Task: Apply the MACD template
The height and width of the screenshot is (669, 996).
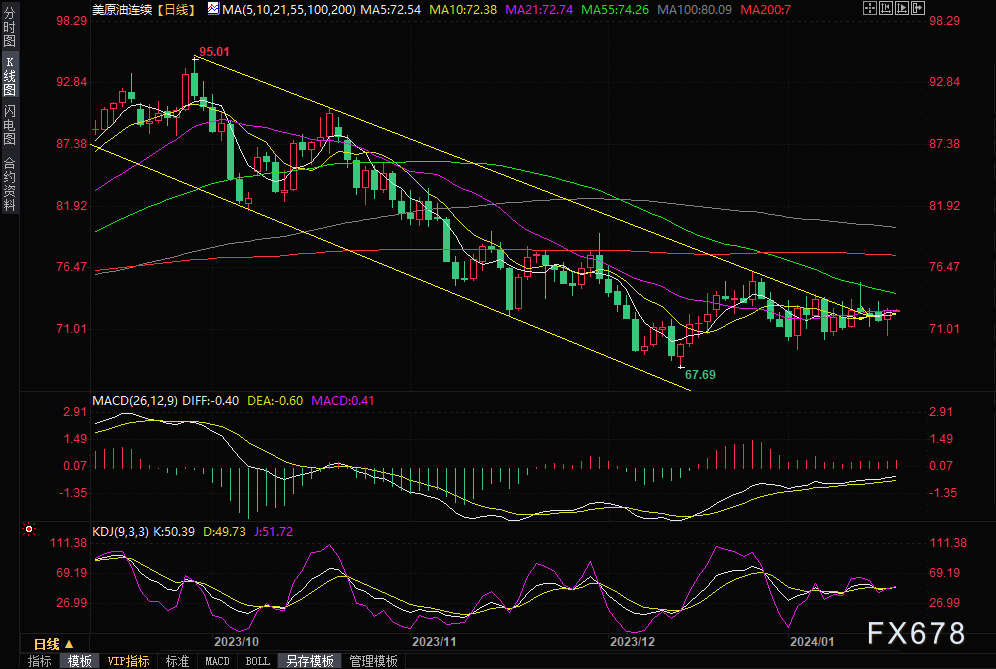Action: [x=217, y=661]
